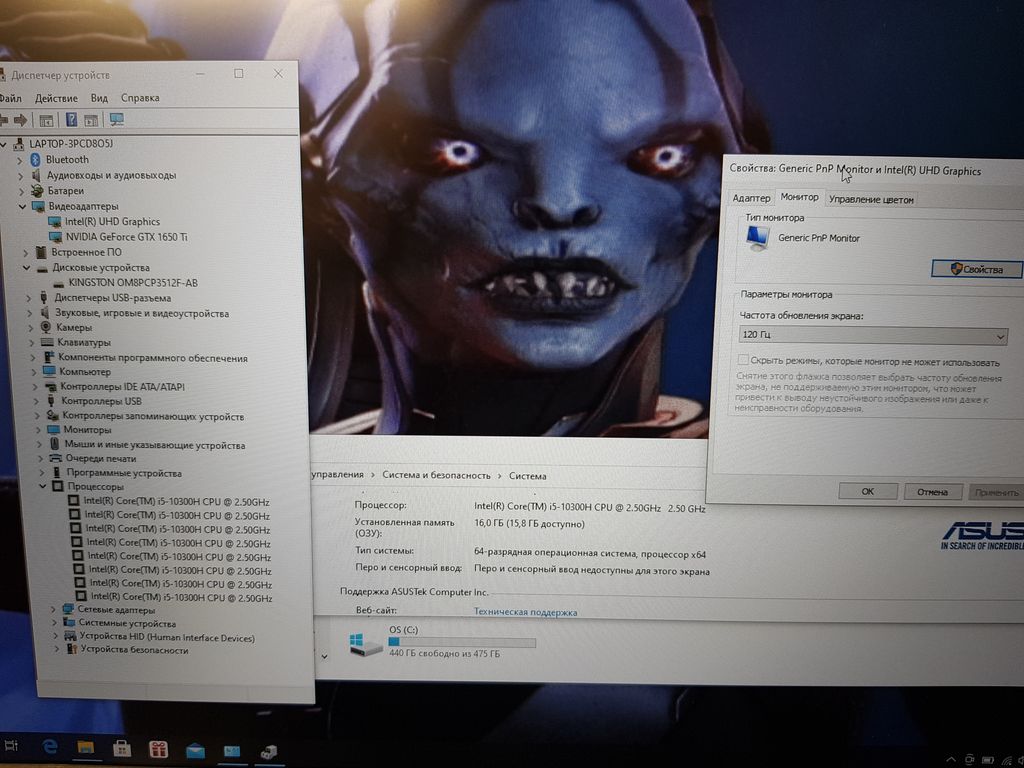
Task: Click the OS (C:) drive usage bar
Action: [x=461, y=643]
